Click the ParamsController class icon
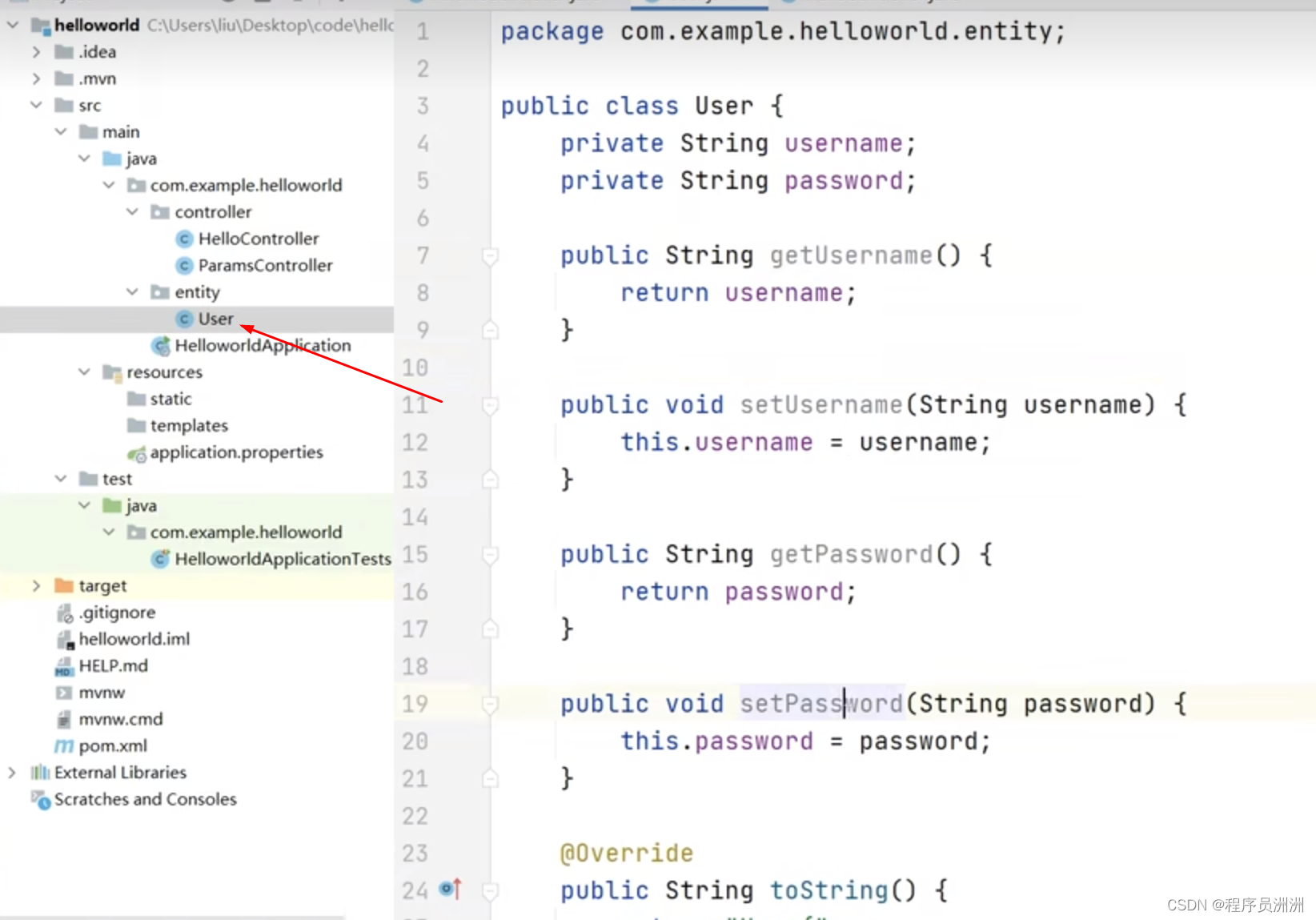 coord(185,265)
